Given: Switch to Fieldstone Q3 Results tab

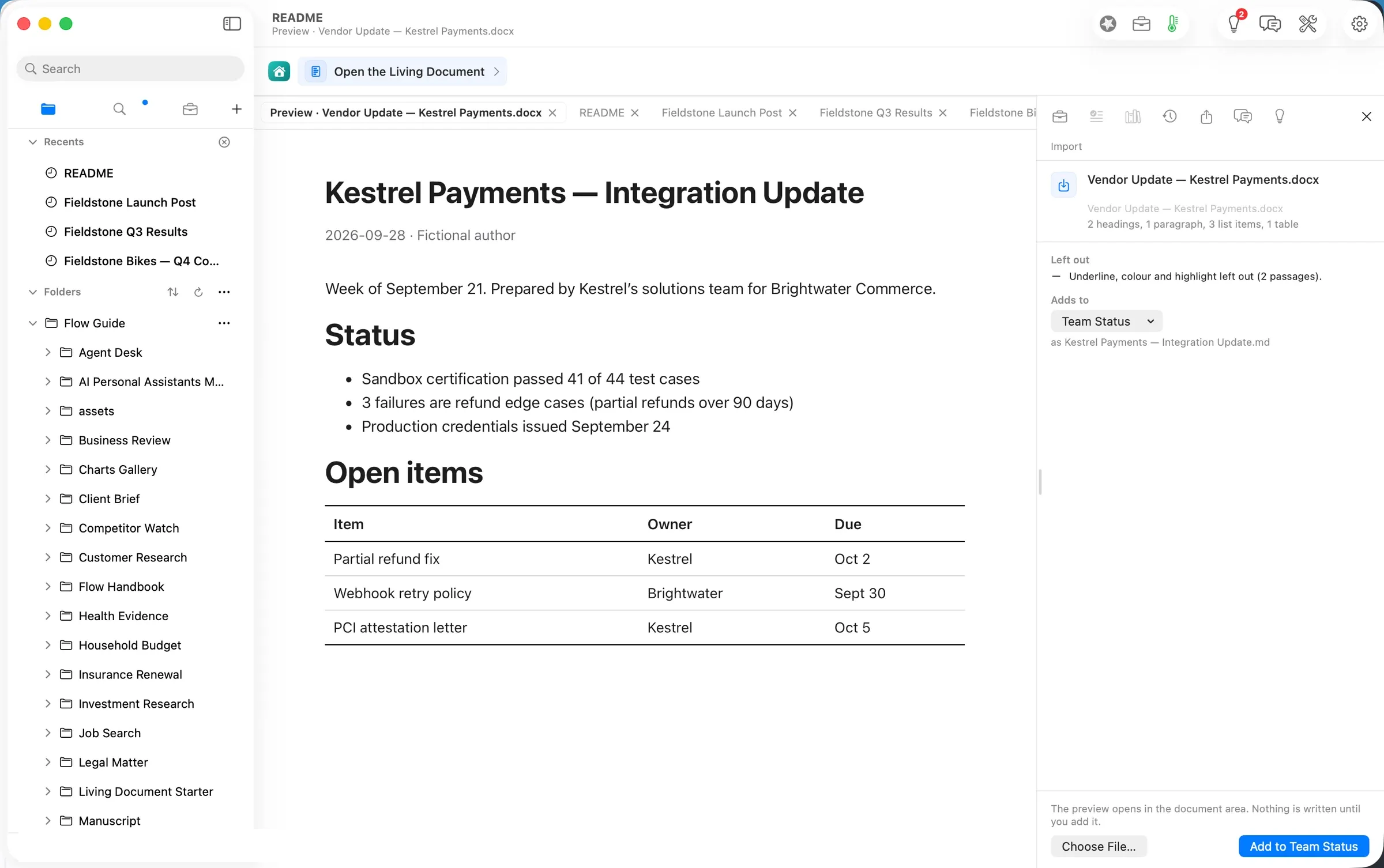Looking at the screenshot, I should coord(875,112).
